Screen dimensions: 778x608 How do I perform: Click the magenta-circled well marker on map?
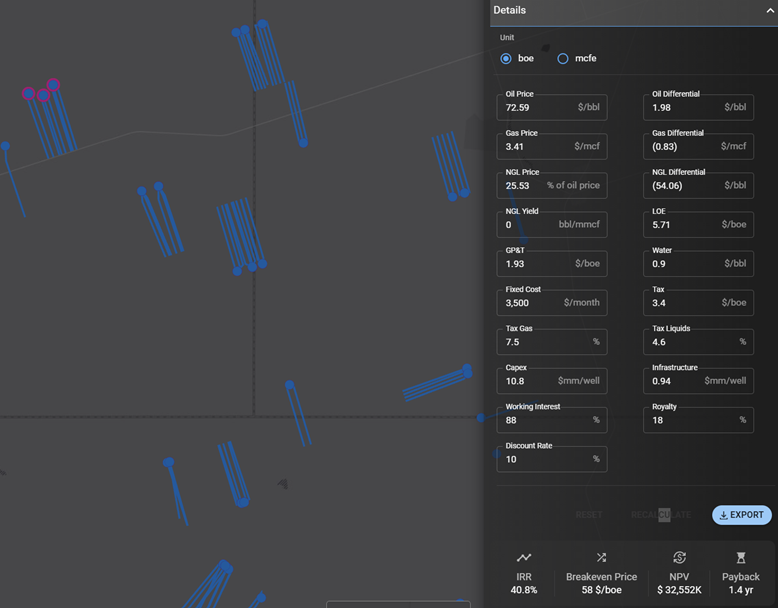click(53, 85)
